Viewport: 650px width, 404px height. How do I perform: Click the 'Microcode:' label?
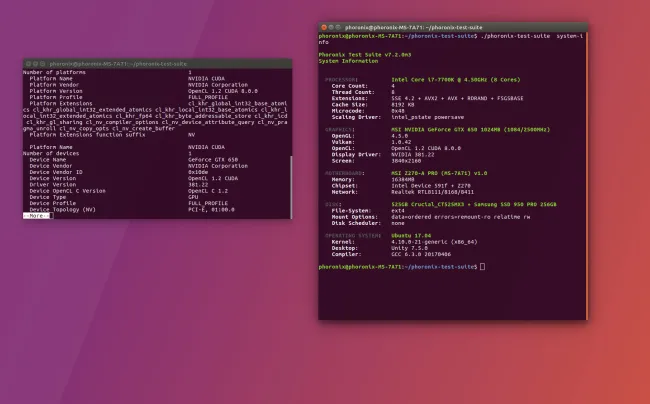point(348,111)
